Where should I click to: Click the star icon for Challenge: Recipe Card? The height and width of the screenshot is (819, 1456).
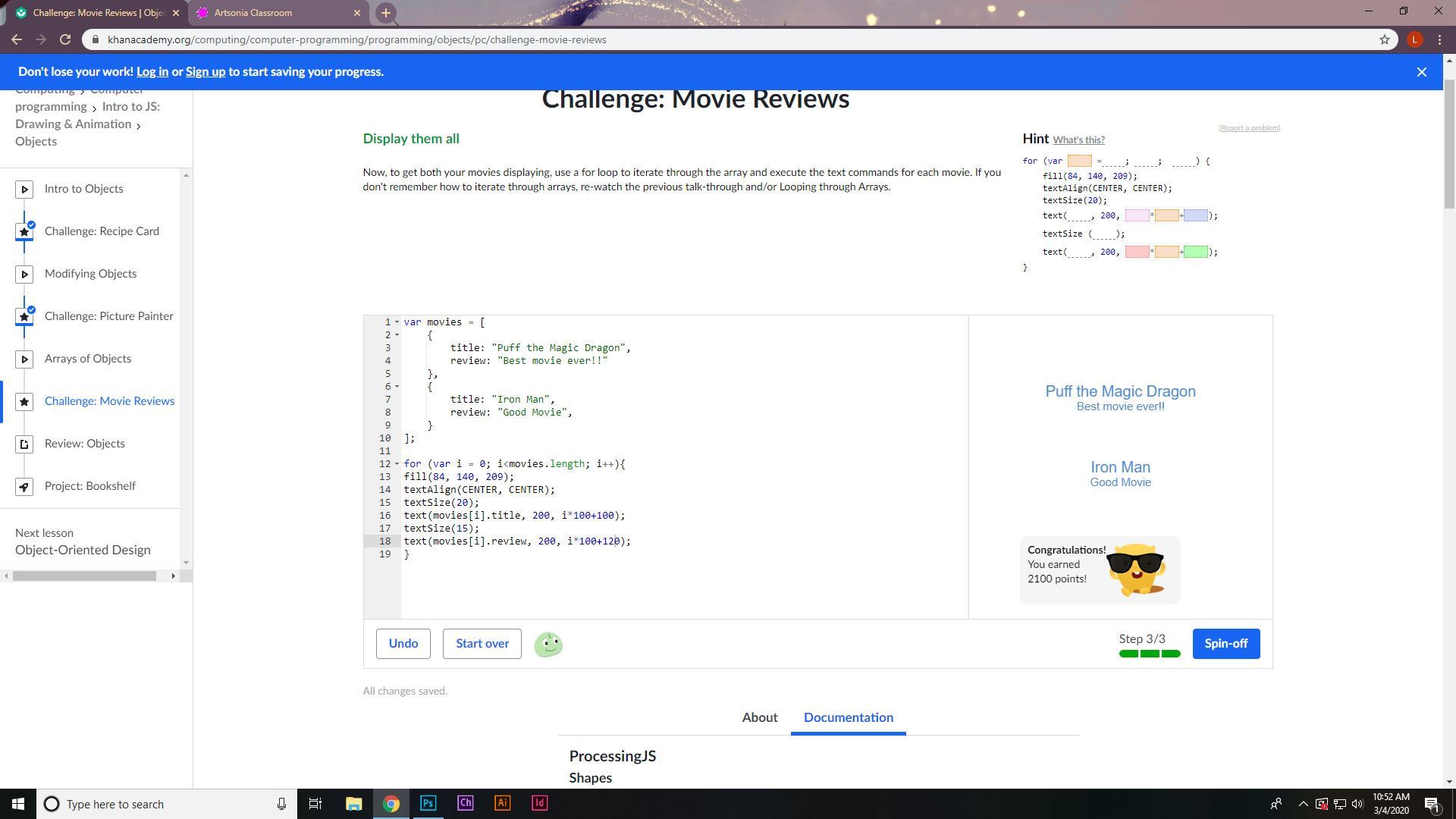pyautogui.click(x=24, y=231)
